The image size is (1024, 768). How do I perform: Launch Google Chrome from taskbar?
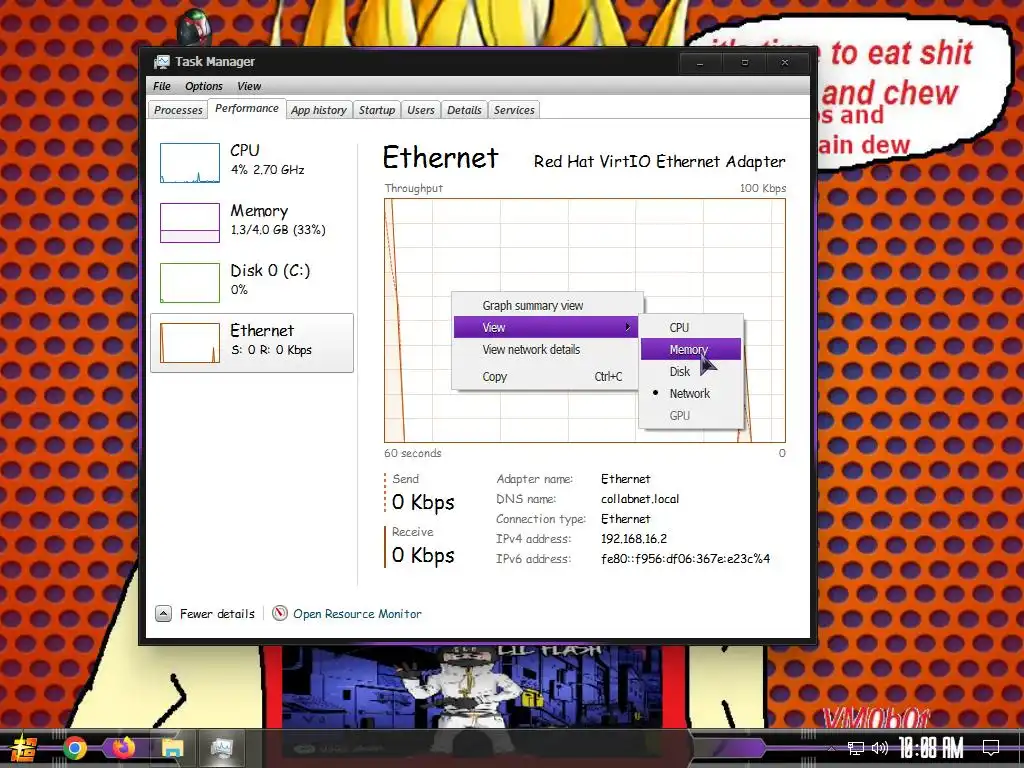pos(74,748)
